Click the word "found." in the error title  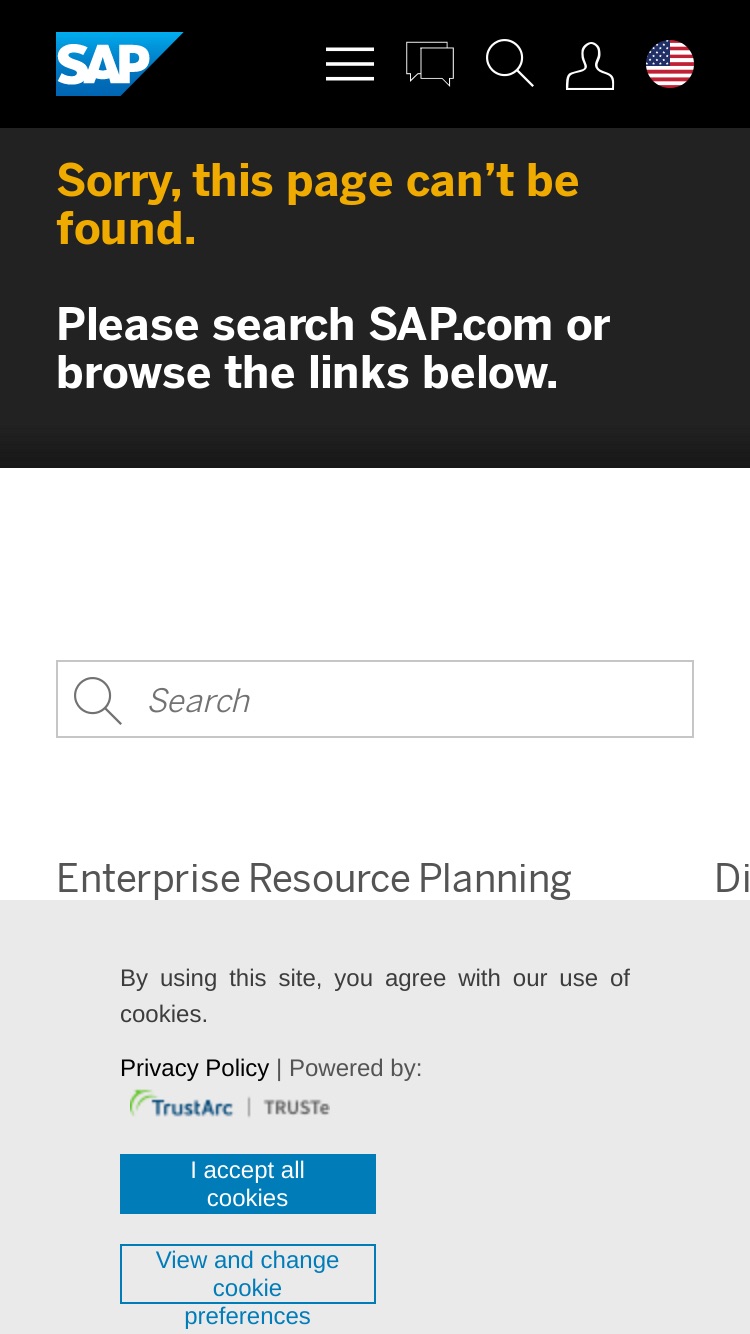pos(126,229)
